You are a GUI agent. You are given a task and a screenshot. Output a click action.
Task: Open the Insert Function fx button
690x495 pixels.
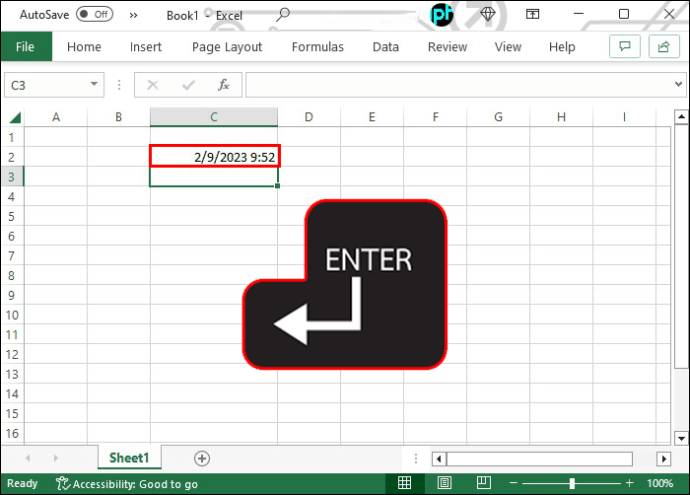click(x=224, y=84)
